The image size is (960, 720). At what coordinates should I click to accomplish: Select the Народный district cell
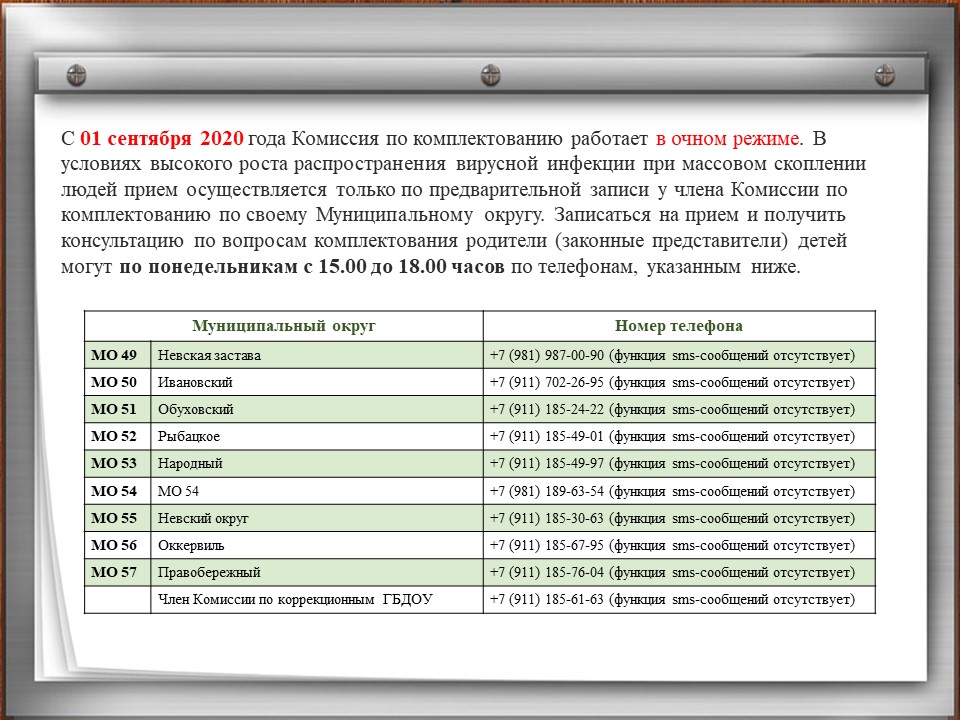click(190, 463)
